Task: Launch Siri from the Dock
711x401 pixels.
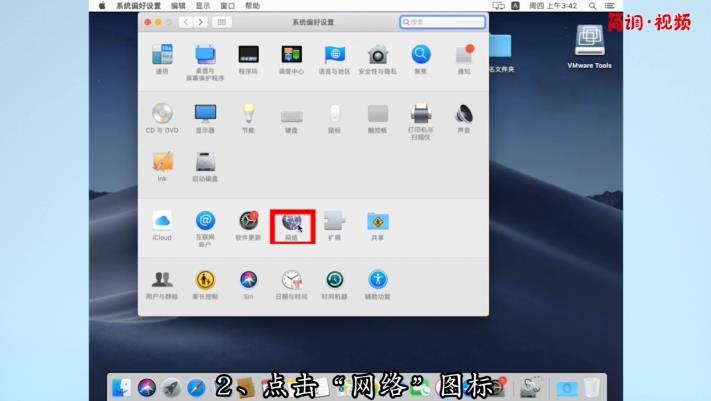Action: 146,388
